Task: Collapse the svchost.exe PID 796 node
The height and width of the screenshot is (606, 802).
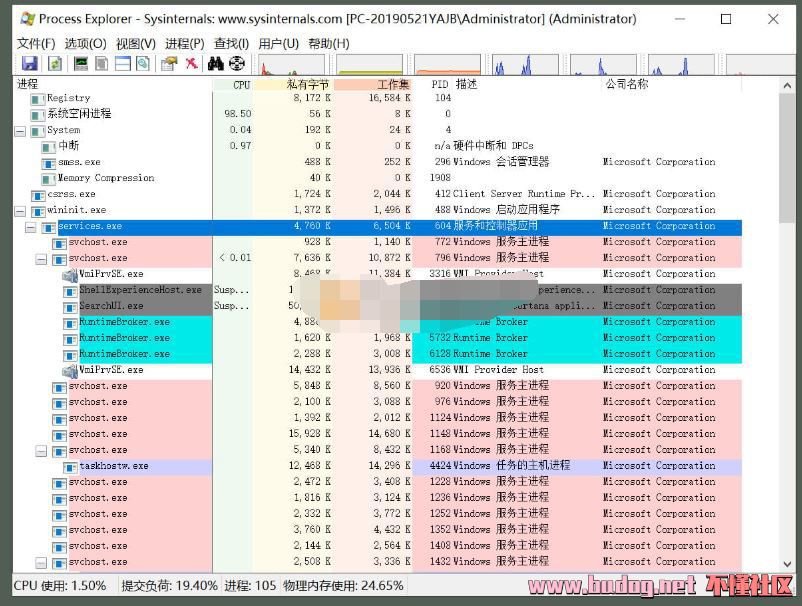Action: coord(41,259)
